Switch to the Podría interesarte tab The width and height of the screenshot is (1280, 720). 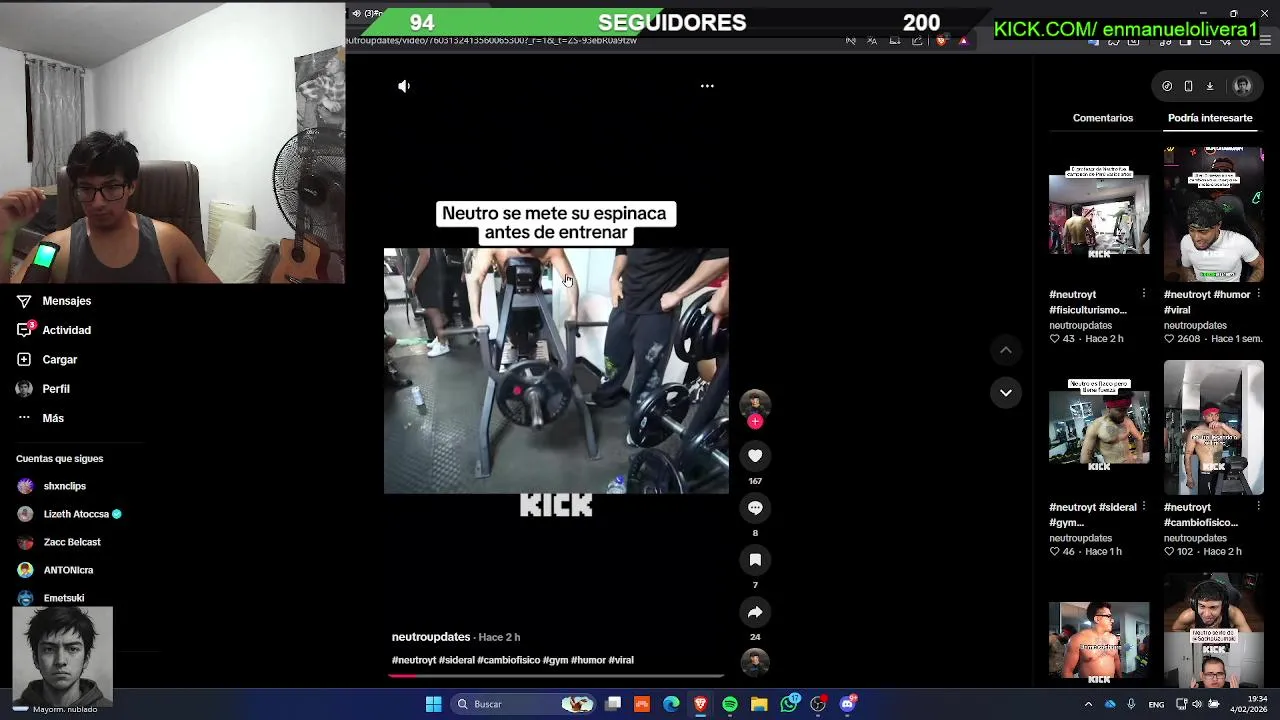1210,118
